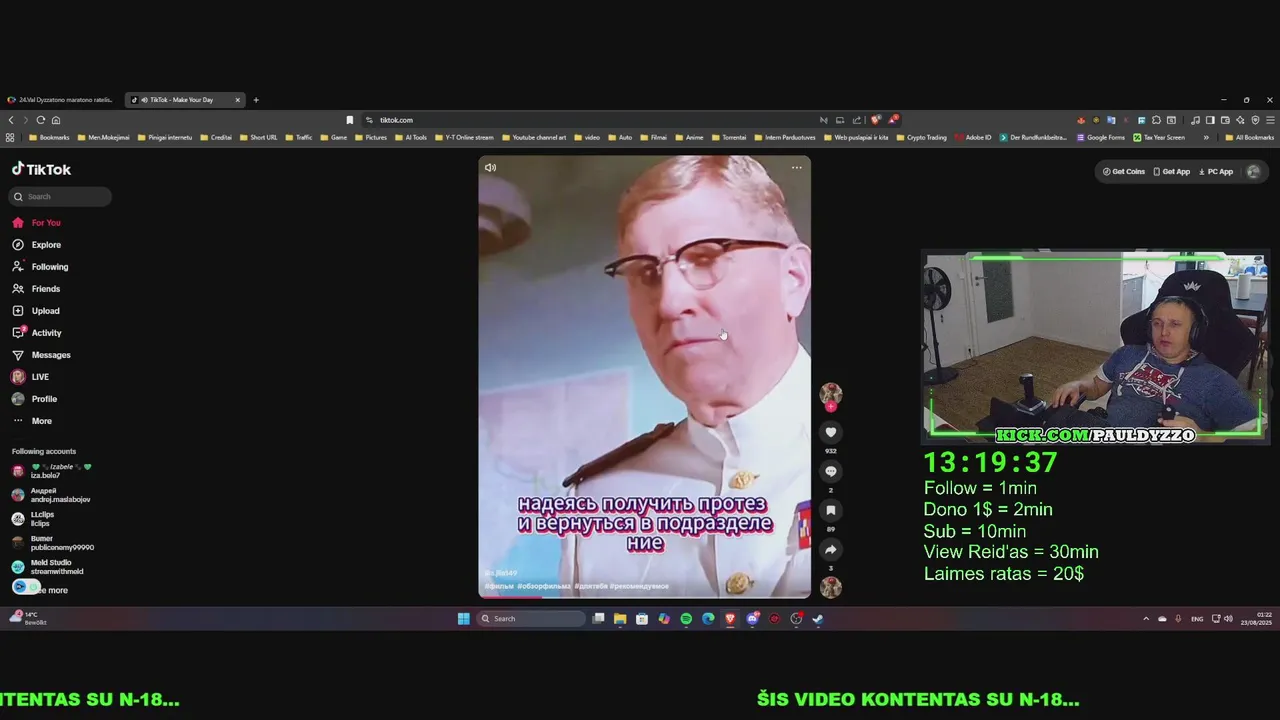Open Brave Shields lion icon

tap(876, 120)
